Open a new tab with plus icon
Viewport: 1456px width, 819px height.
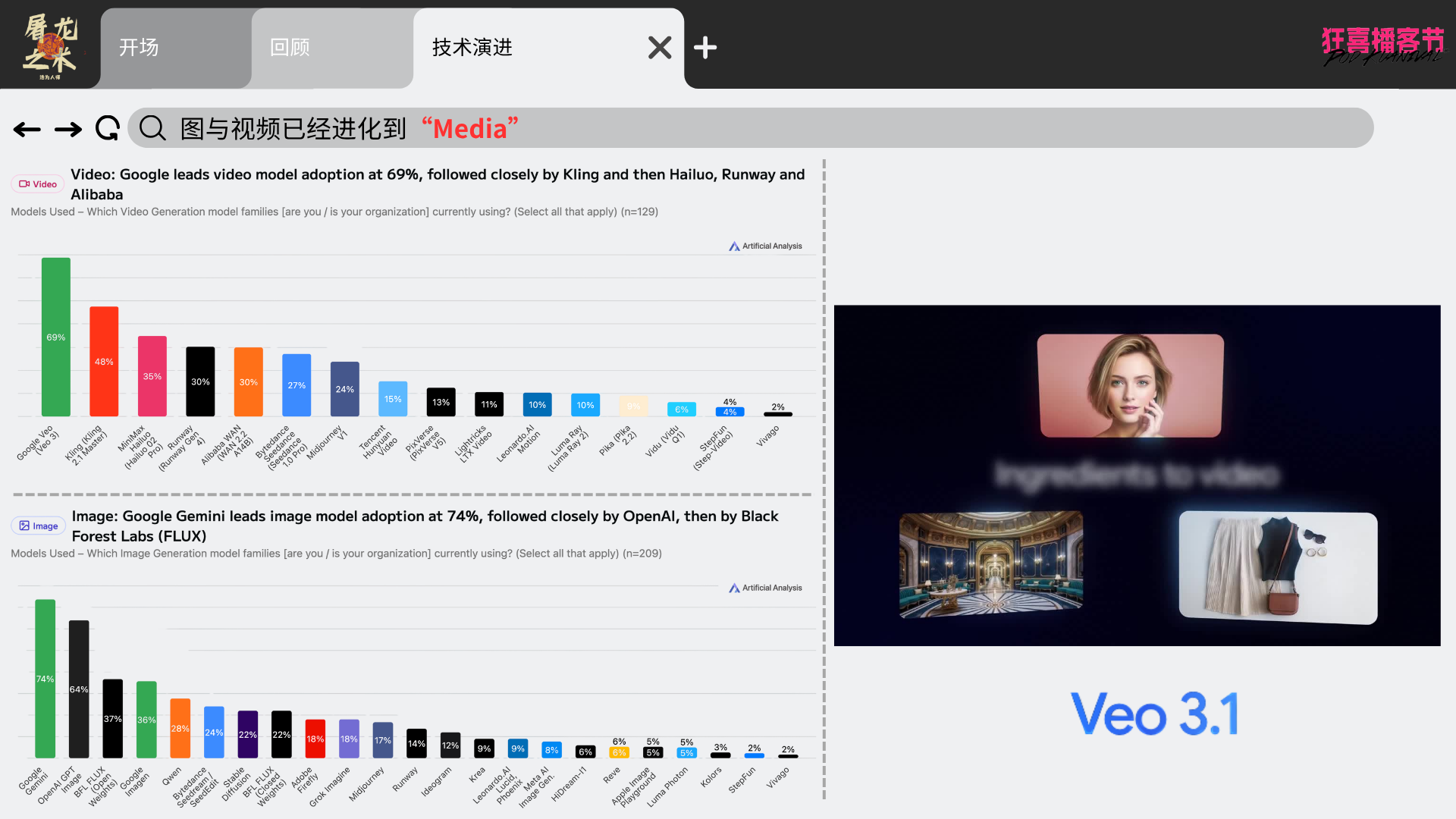tap(705, 48)
